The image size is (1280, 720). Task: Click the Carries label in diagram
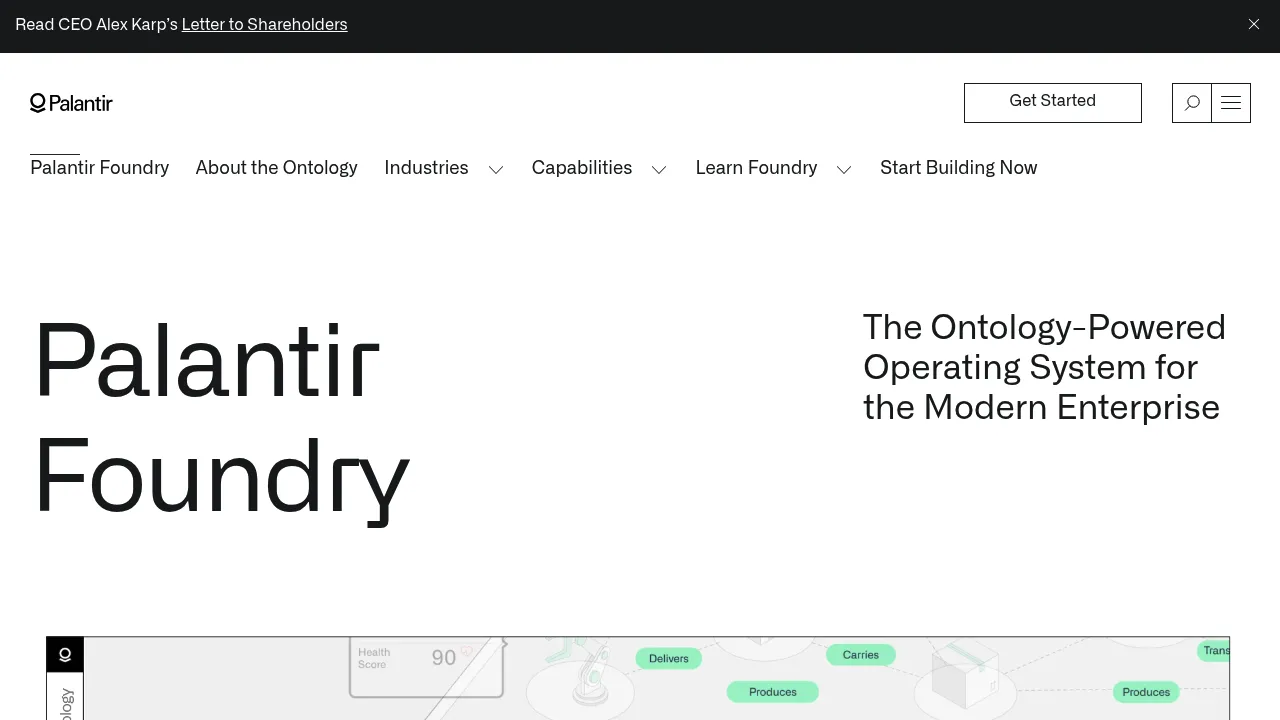(x=861, y=655)
